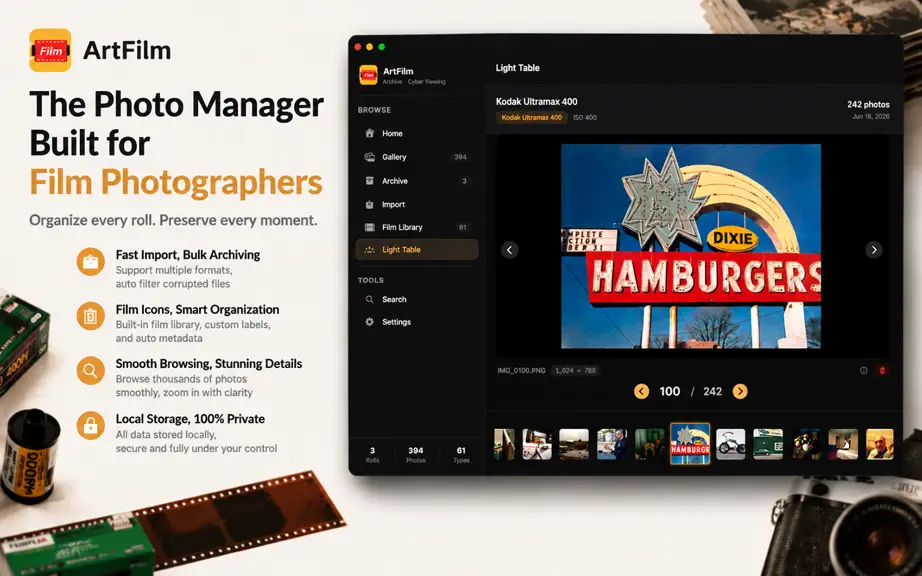Click the TOOLS section heading
This screenshot has width=922, height=576.
point(370,280)
